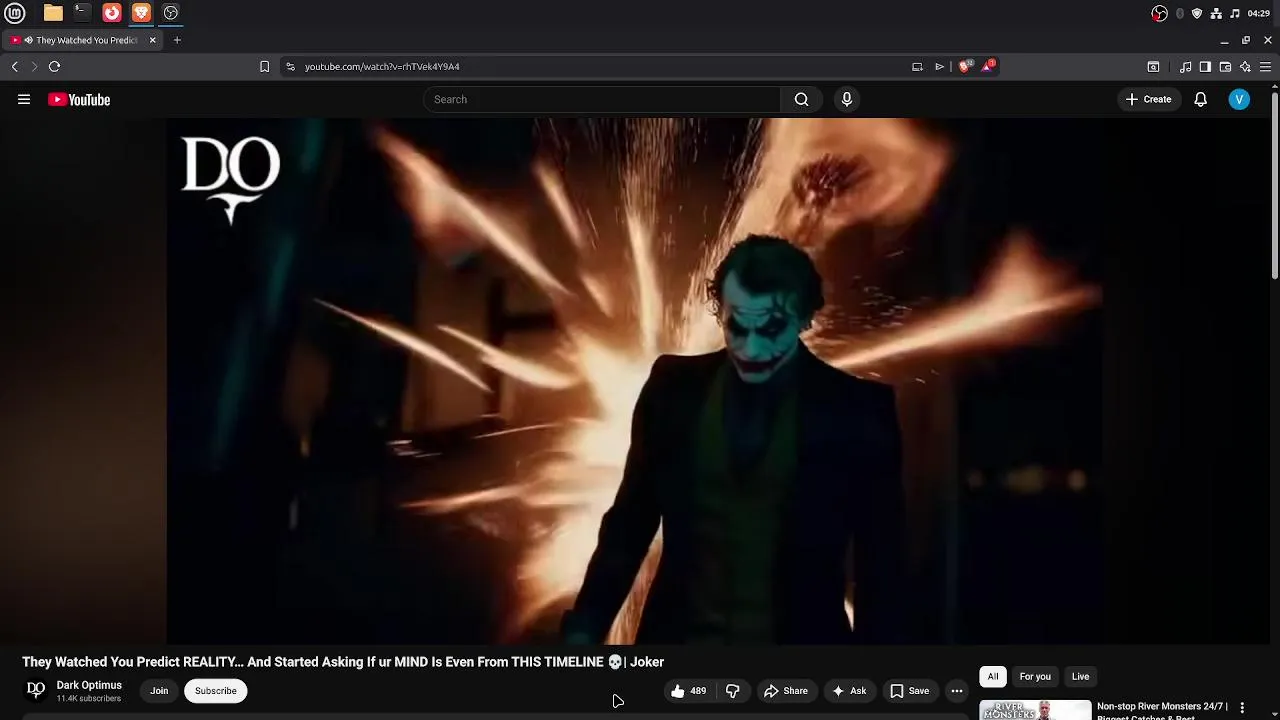1280x720 pixels.
Task: Bookmark this page in the address bar
Action: pyautogui.click(x=264, y=66)
